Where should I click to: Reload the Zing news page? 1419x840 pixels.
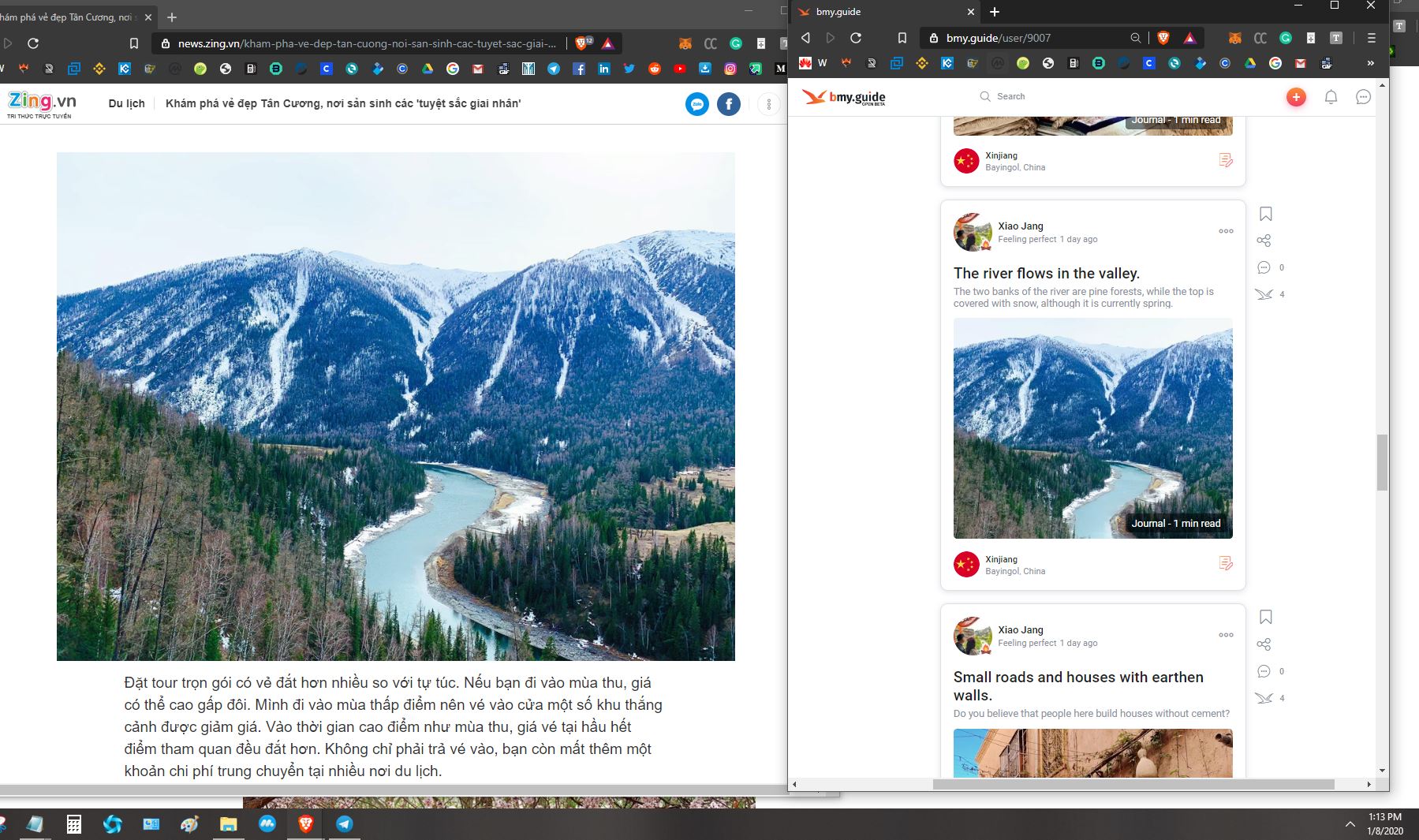(x=33, y=43)
